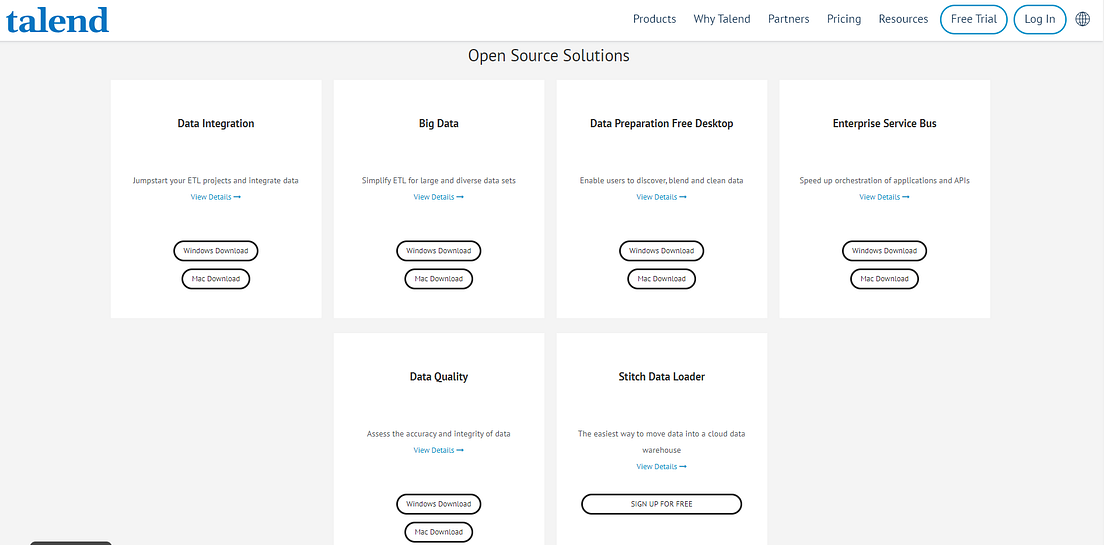Download Data Preparation Free Desktop for Windows
Screen dimensions: 1104x545
pos(661,251)
